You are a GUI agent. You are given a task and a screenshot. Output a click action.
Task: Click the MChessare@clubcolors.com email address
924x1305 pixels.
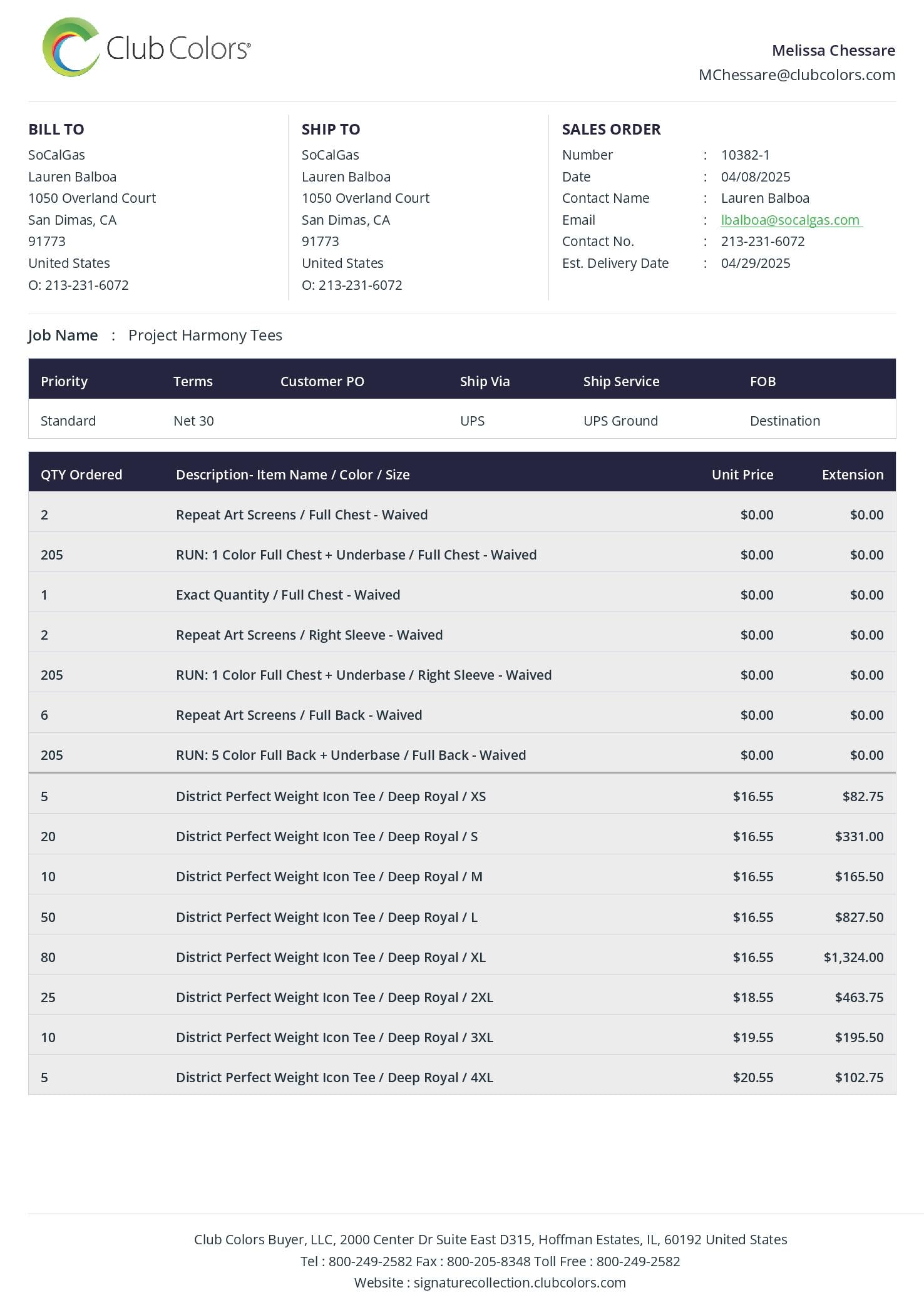coord(796,75)
